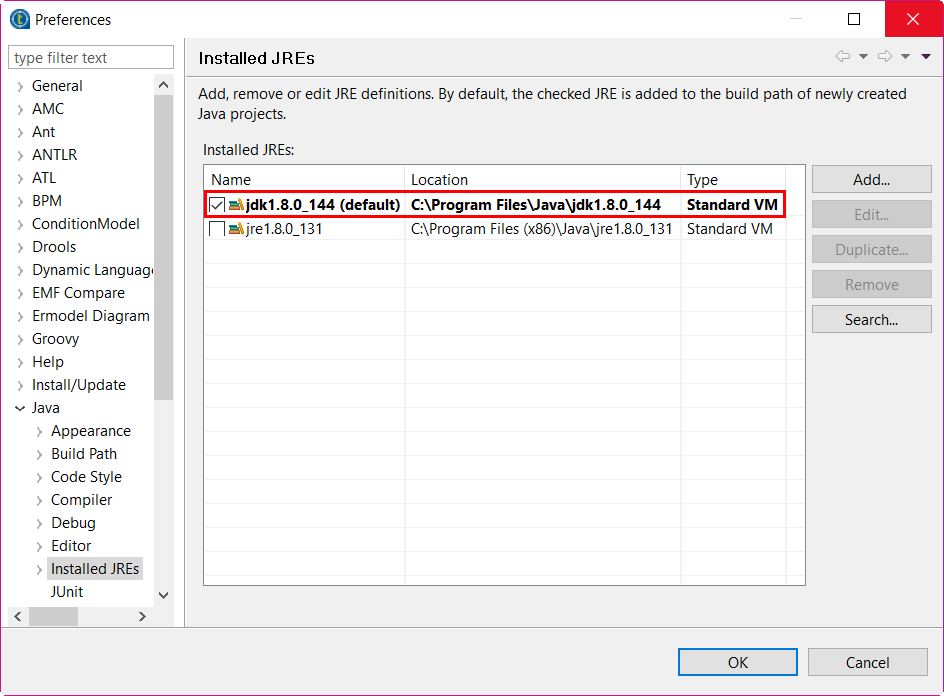Click the tree horizontal scroll left arrow
The width and height of the screenshot is (944, 696).
tap(17, 616)
